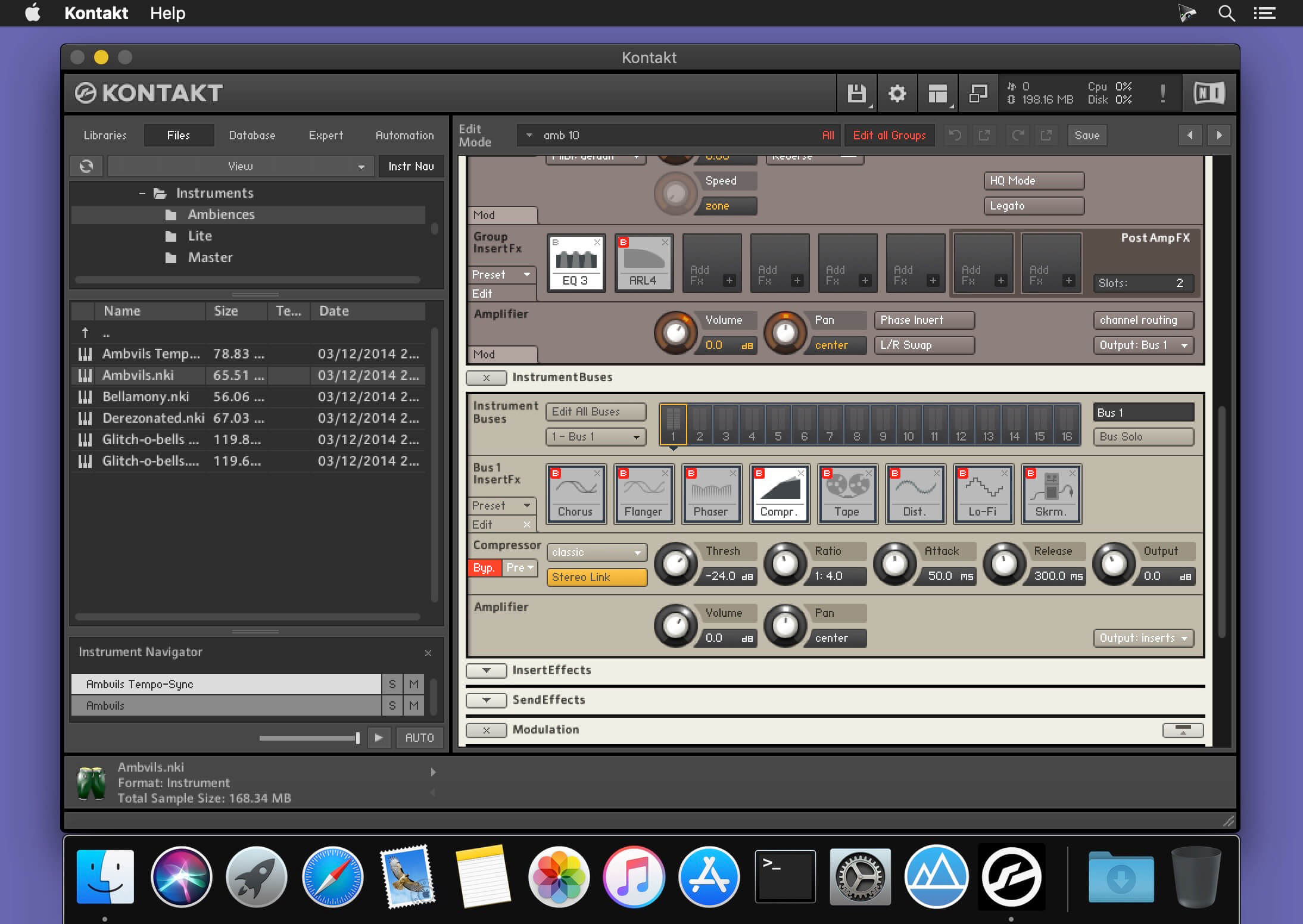Collapse the Instruments folder tree
The image size is (1303, 924).
(142, 193)
